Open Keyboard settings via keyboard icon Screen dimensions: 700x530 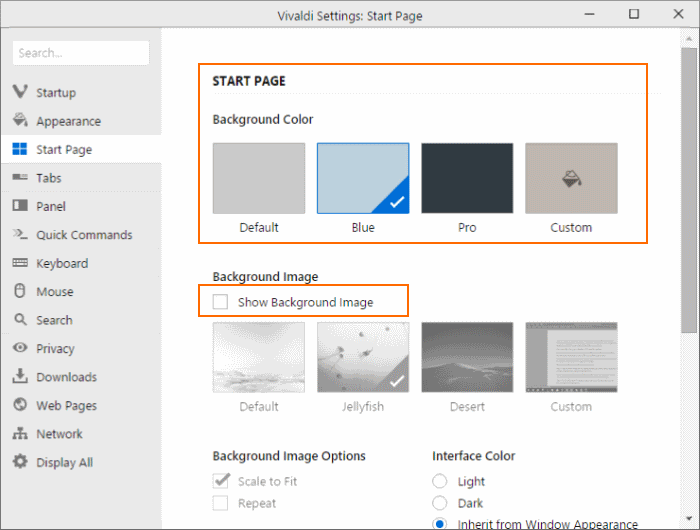(x=19, y=263)
